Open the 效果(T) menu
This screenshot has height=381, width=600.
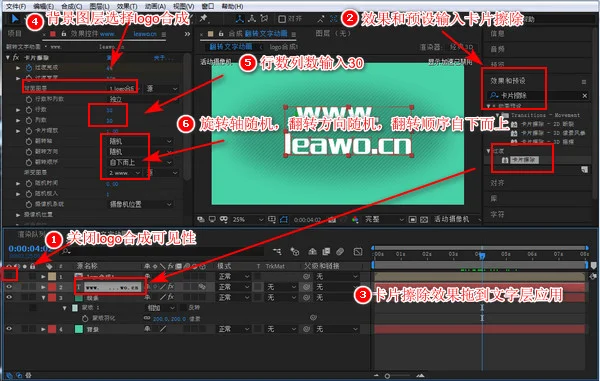(127, 6)
